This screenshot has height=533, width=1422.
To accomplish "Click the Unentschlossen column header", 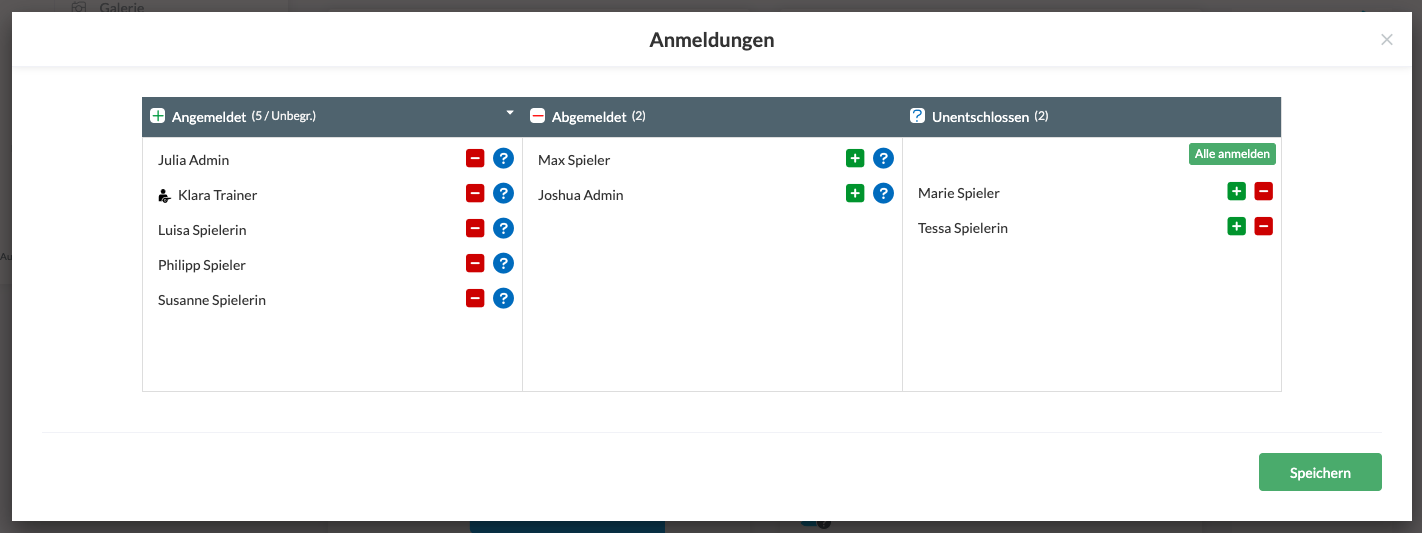I will (980, 117).
